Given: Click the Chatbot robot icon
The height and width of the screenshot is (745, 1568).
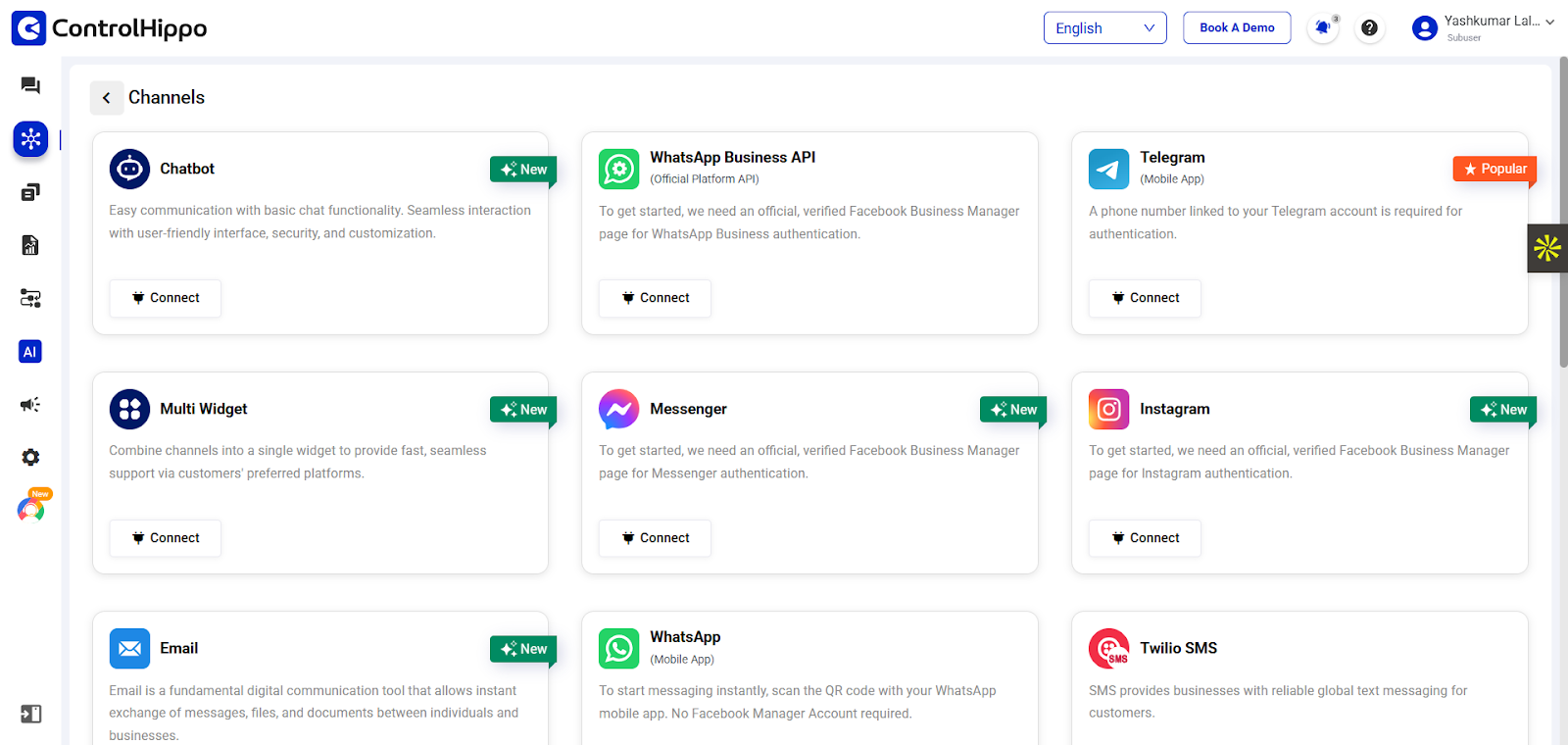Looking at the screenshot, I should 129,169.
